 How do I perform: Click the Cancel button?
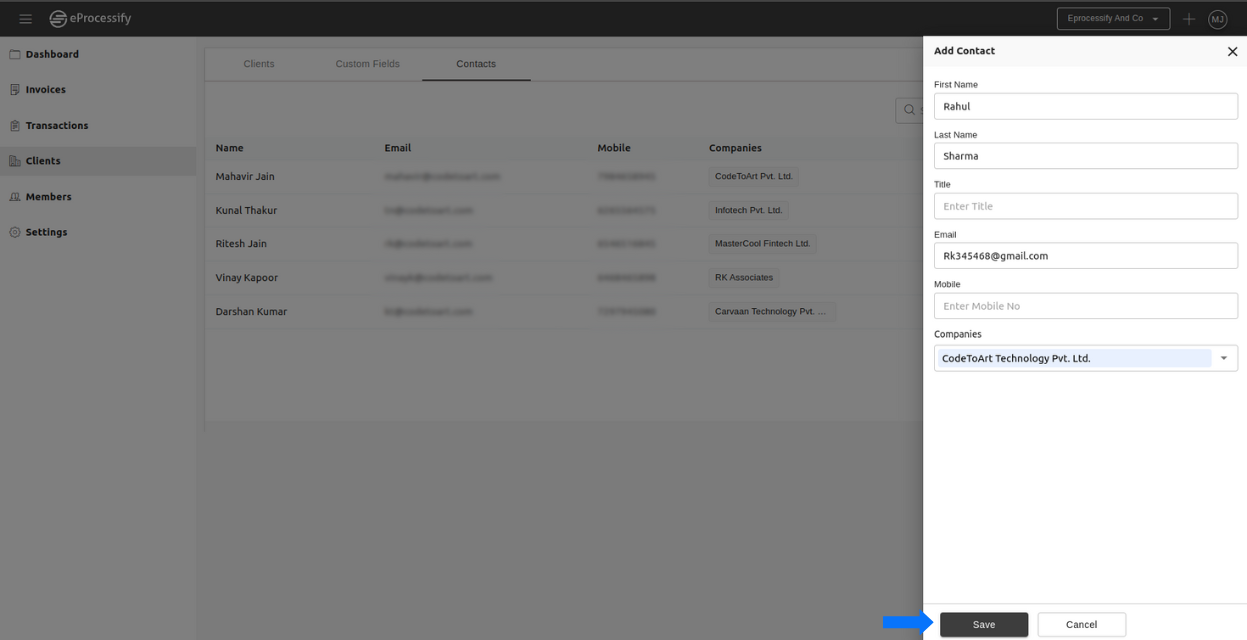[x=1081, y=625]
